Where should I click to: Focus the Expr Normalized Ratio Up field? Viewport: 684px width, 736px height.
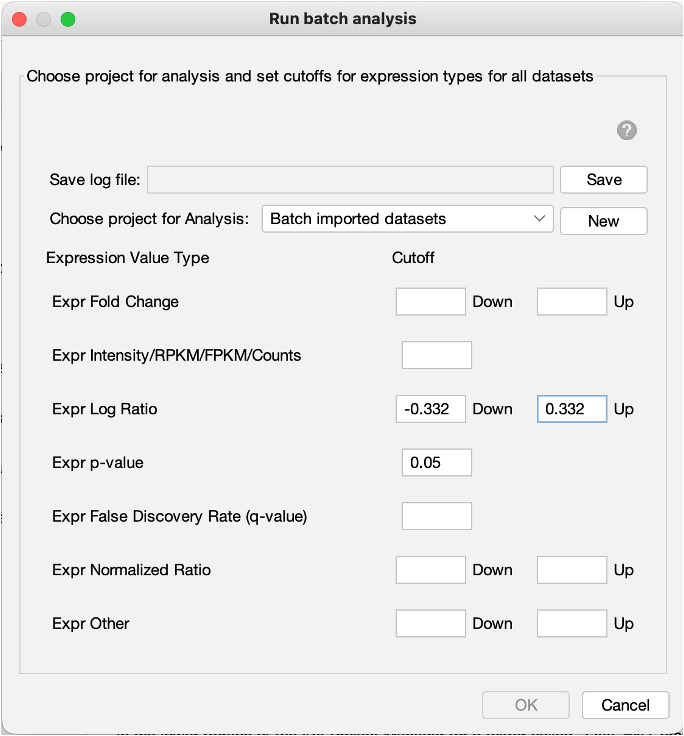572,570
